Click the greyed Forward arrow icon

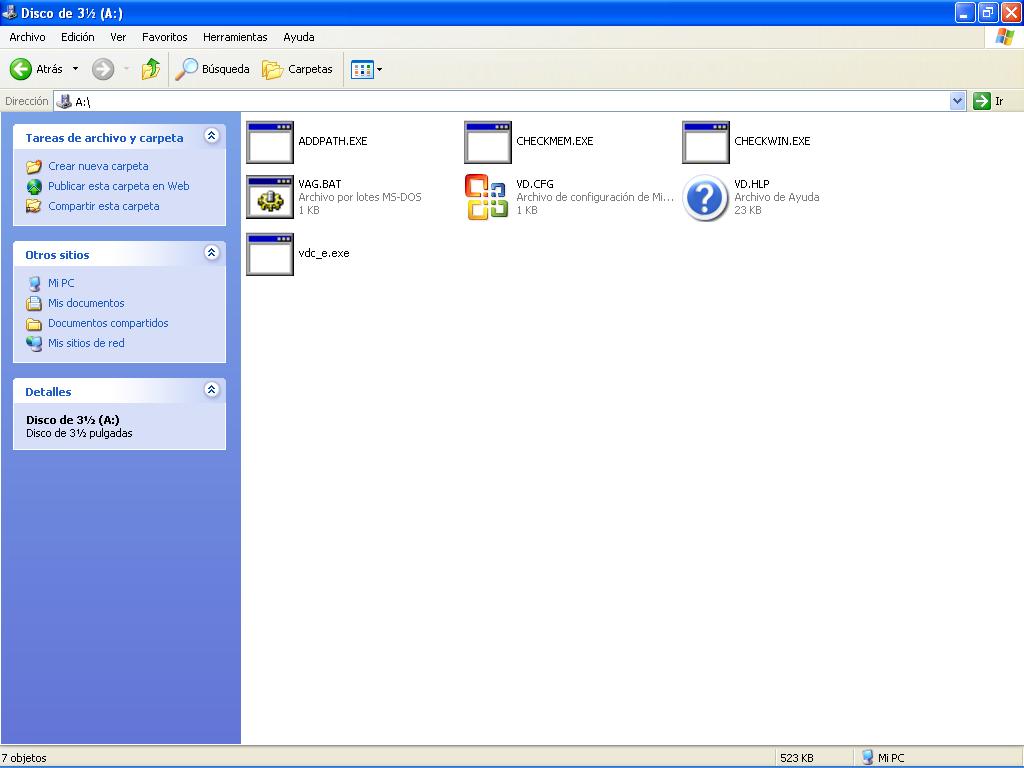pyautogui.click(x=103, y=69)
